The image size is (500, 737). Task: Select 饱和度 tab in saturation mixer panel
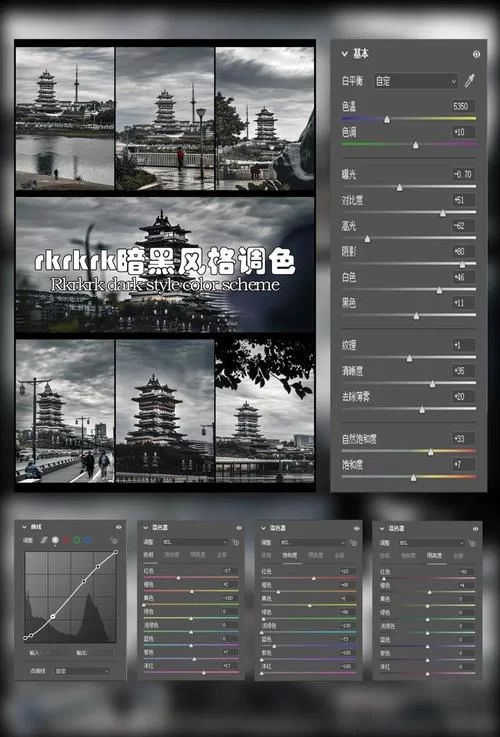(289, 556)
